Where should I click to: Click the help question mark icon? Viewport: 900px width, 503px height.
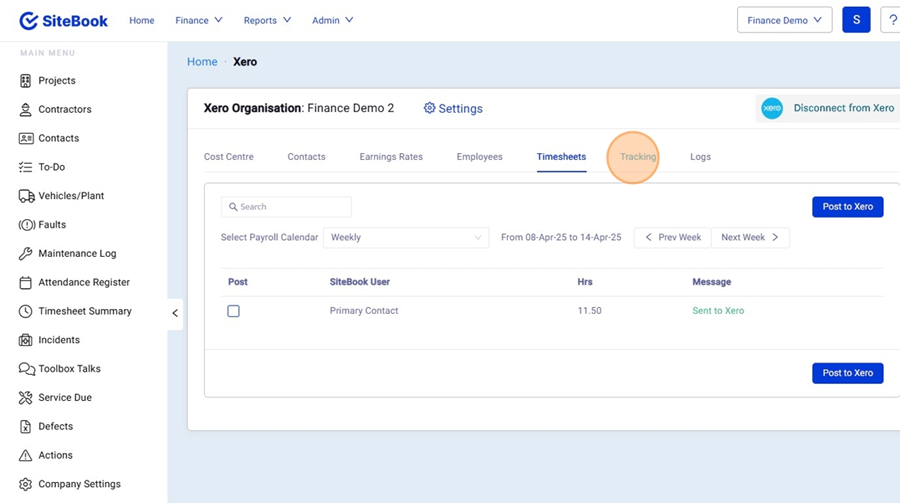point(892,20)
